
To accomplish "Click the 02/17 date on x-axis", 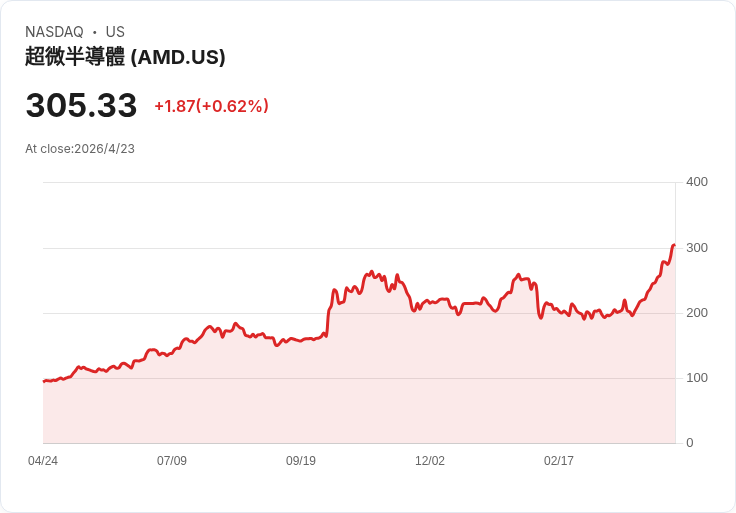I will (x=559, y=461).
